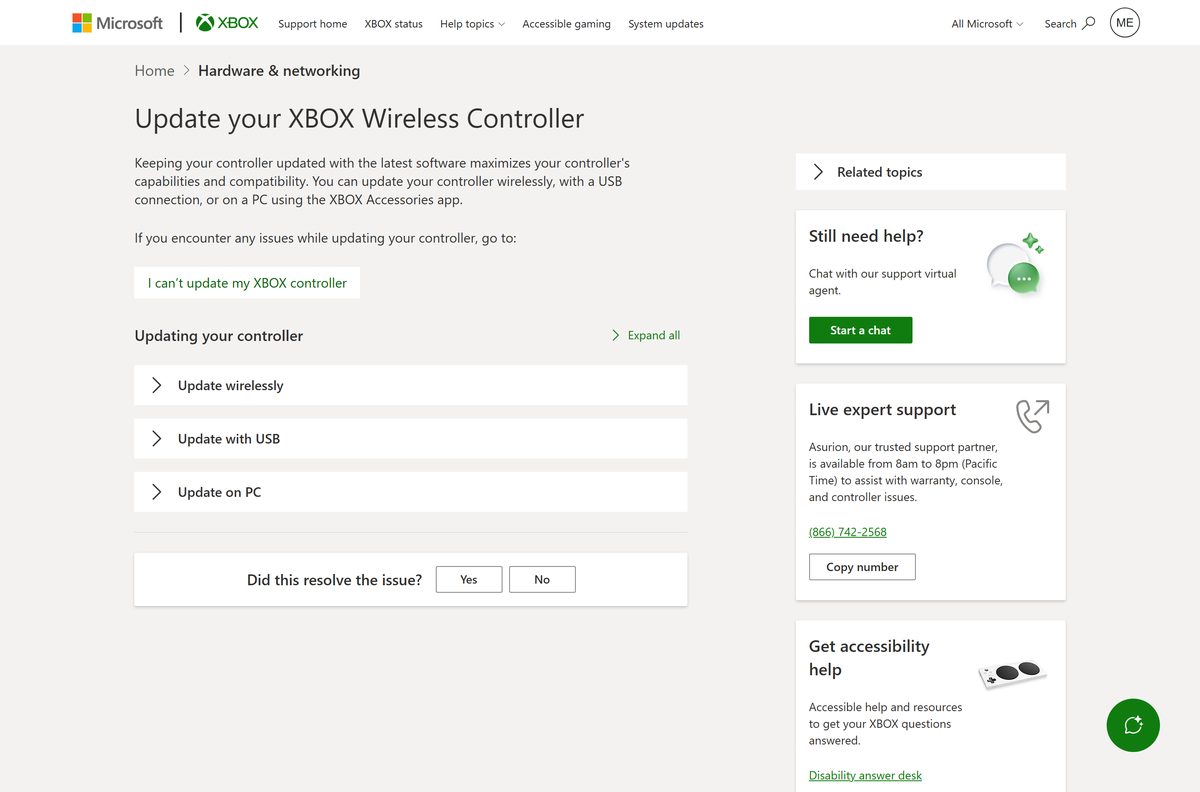
Task: Open System updates
Action: pos(666,24)
